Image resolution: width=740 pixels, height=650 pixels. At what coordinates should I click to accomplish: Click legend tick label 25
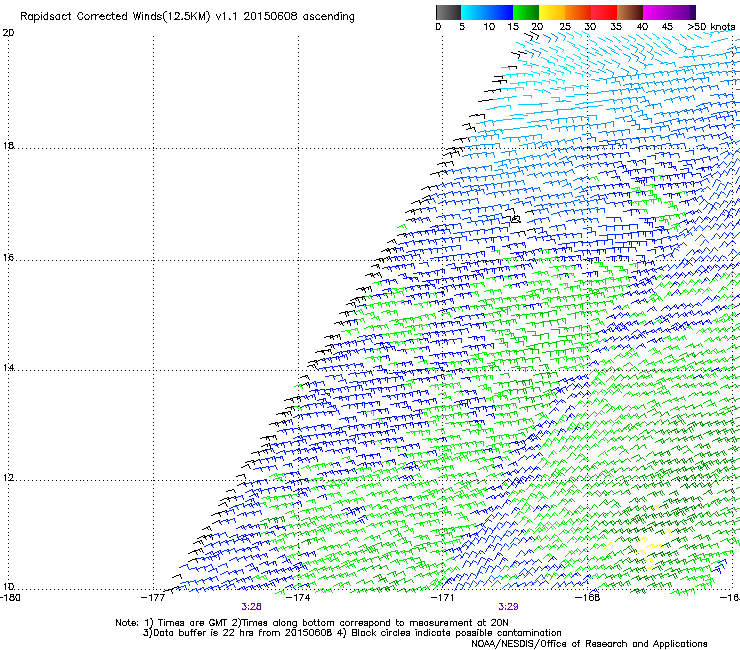coord(565,27)
